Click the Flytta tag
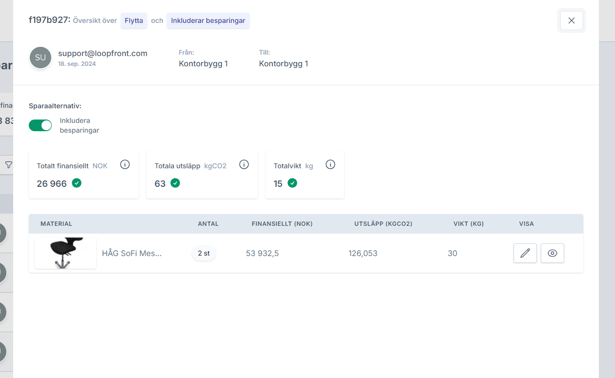 (134, 21)
